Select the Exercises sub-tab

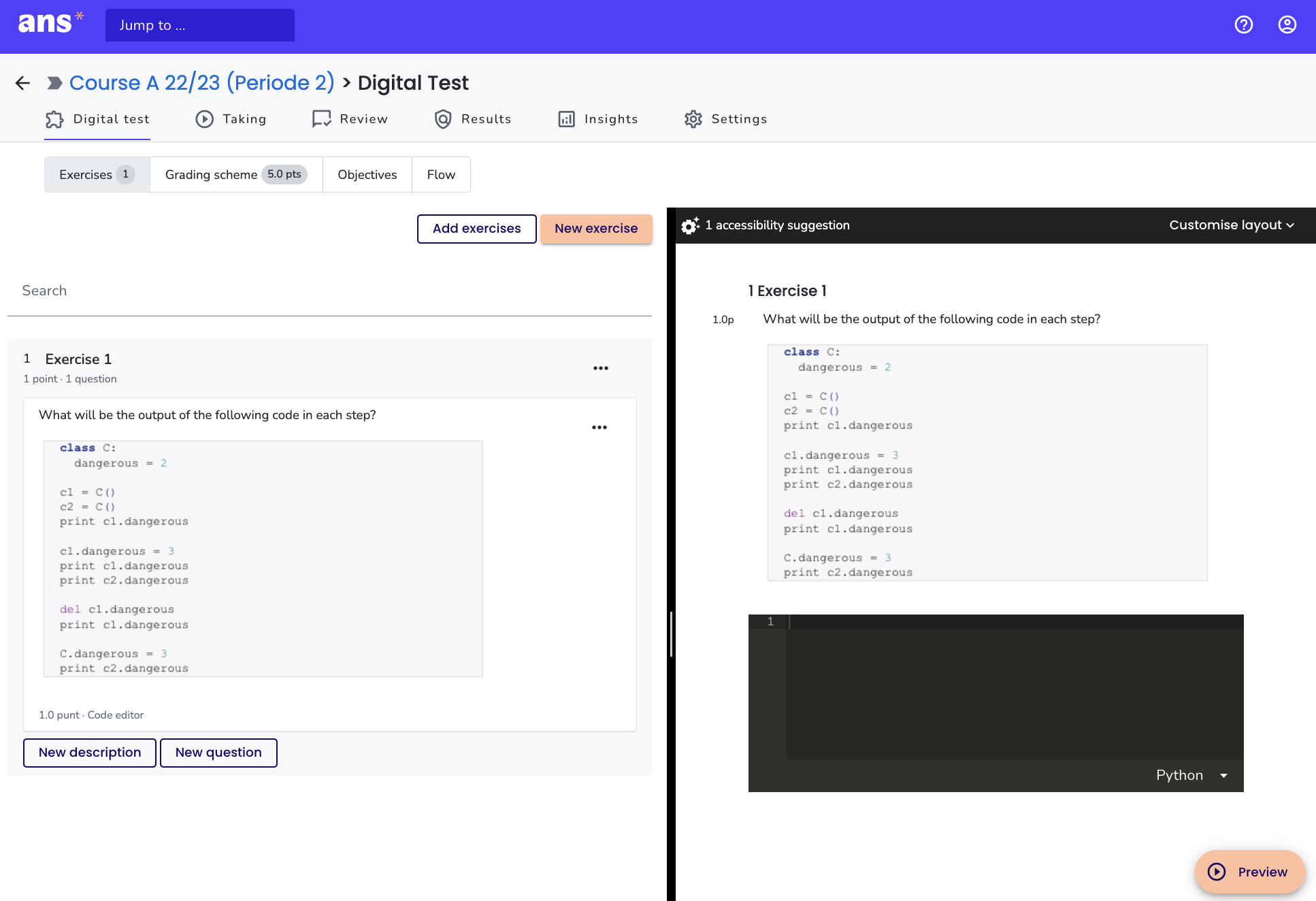(x=97, y=175)
